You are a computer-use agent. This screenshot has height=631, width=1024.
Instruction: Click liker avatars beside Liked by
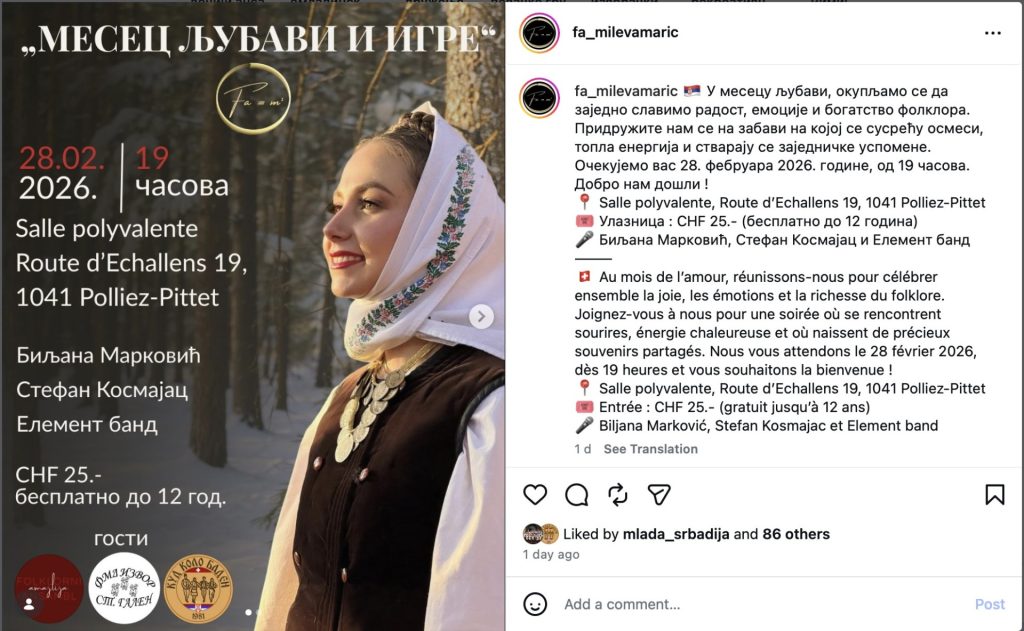541,534
